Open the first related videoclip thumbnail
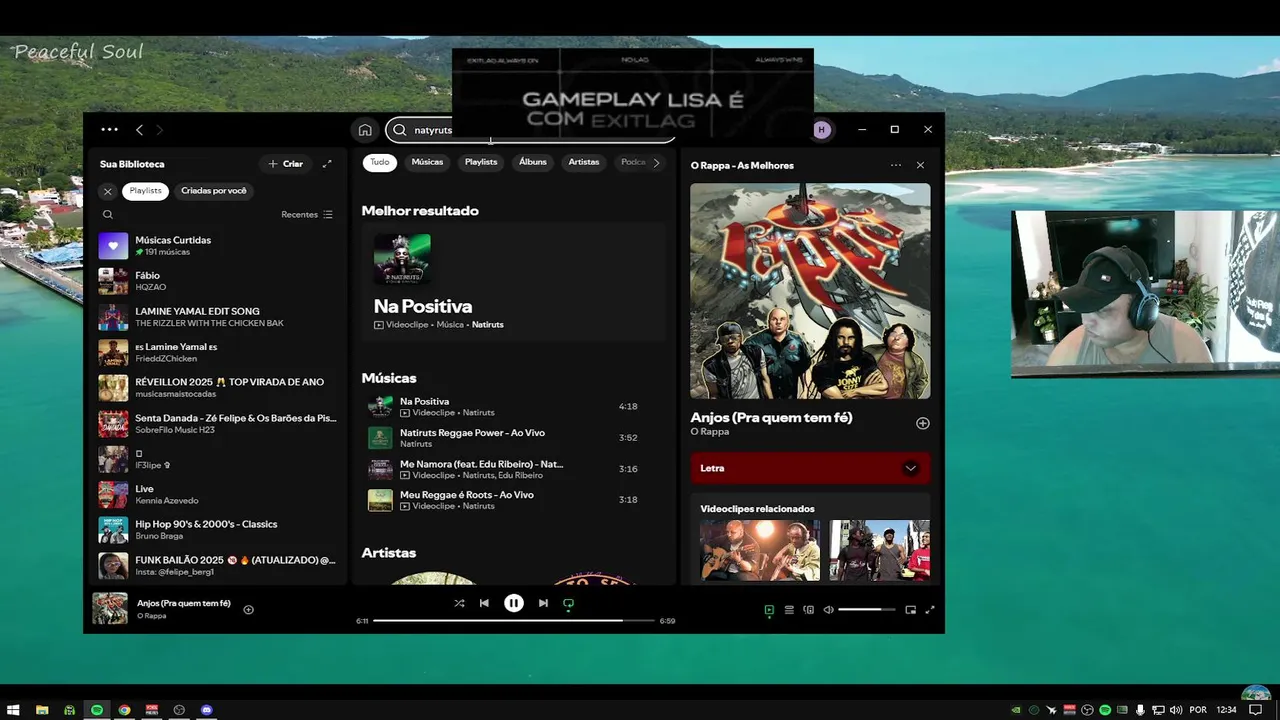 760,550
